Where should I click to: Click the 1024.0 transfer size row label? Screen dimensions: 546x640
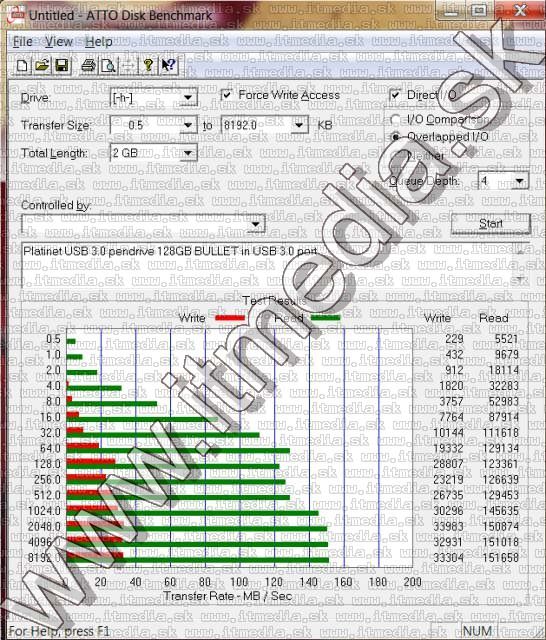44,511
